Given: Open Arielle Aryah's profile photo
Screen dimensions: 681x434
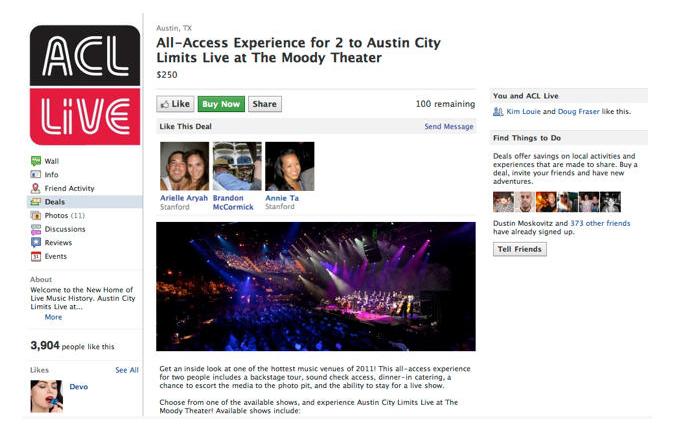Looking at the screenshot, I should (x=185, y=166).
